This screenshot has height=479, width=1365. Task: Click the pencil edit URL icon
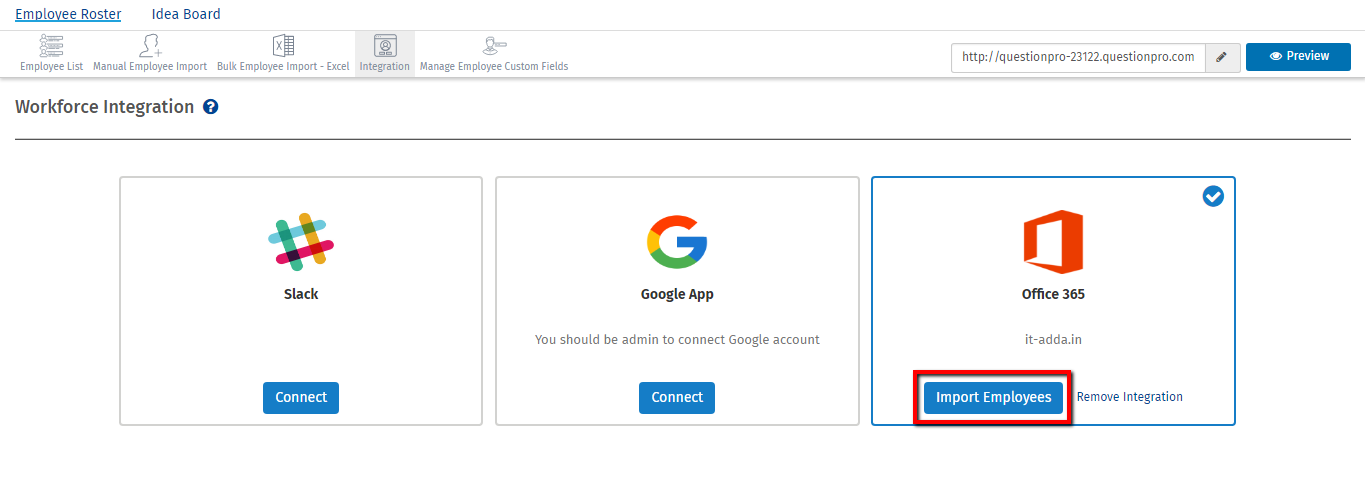tap(1221, 57)
